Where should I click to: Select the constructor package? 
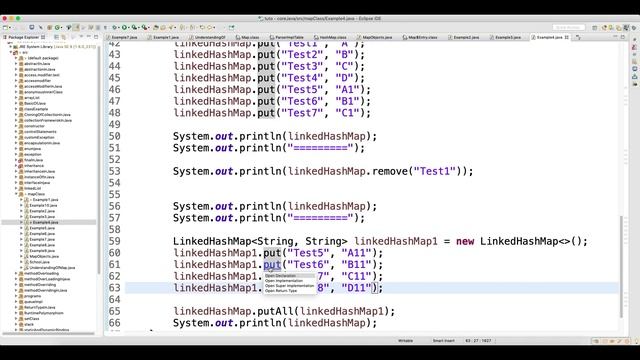[x=34, y=126]
